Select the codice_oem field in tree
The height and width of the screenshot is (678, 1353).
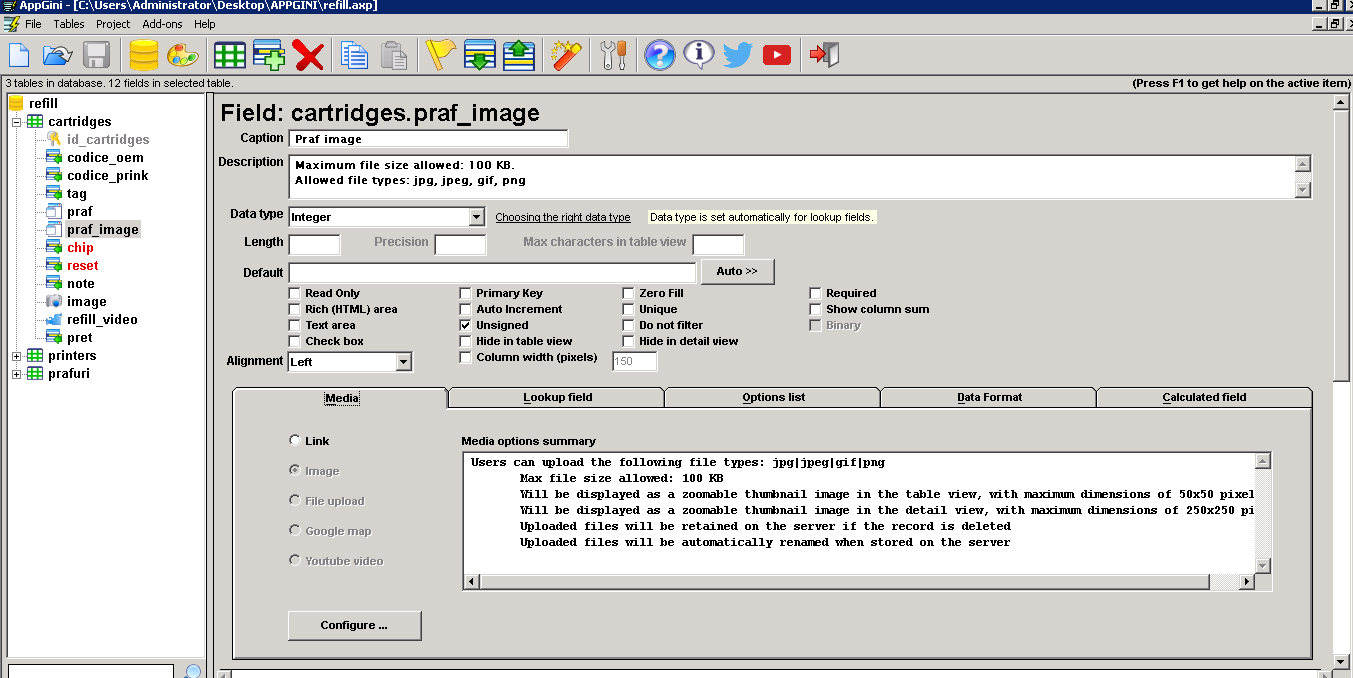pos(105,157)
